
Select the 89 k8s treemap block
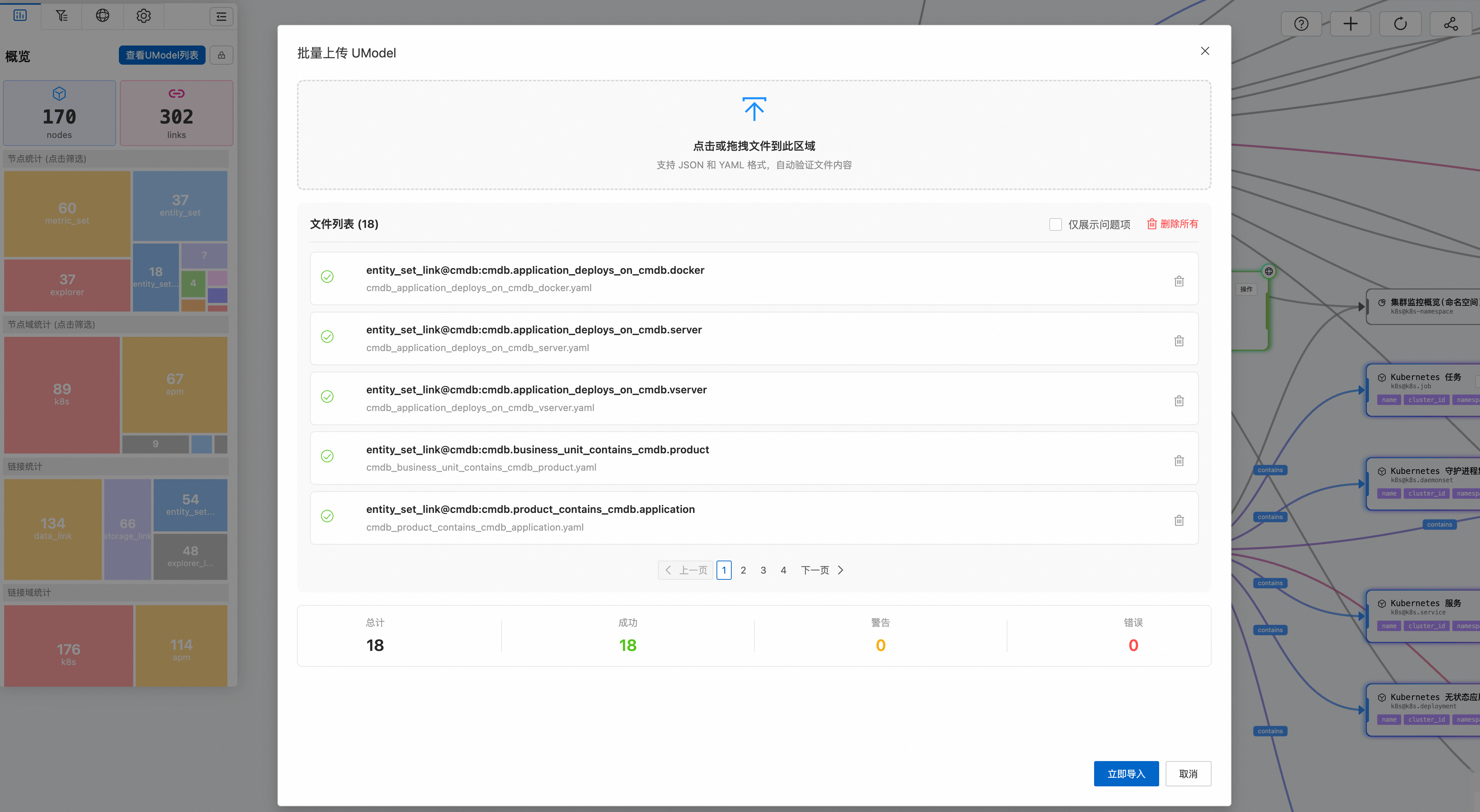click(x=62, y=394)
